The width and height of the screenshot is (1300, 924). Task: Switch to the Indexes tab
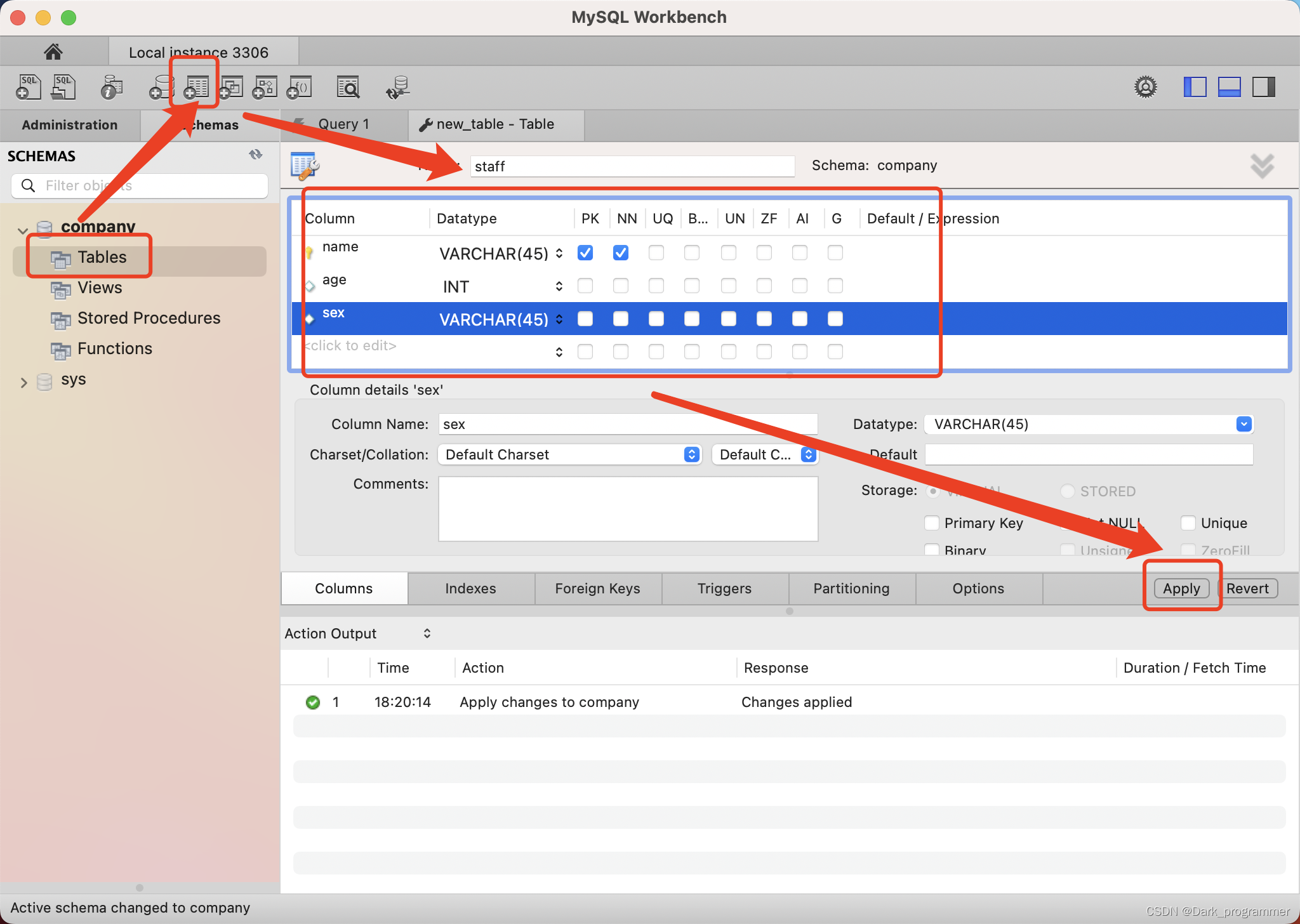pyautogui.click(x=471, y=588)
